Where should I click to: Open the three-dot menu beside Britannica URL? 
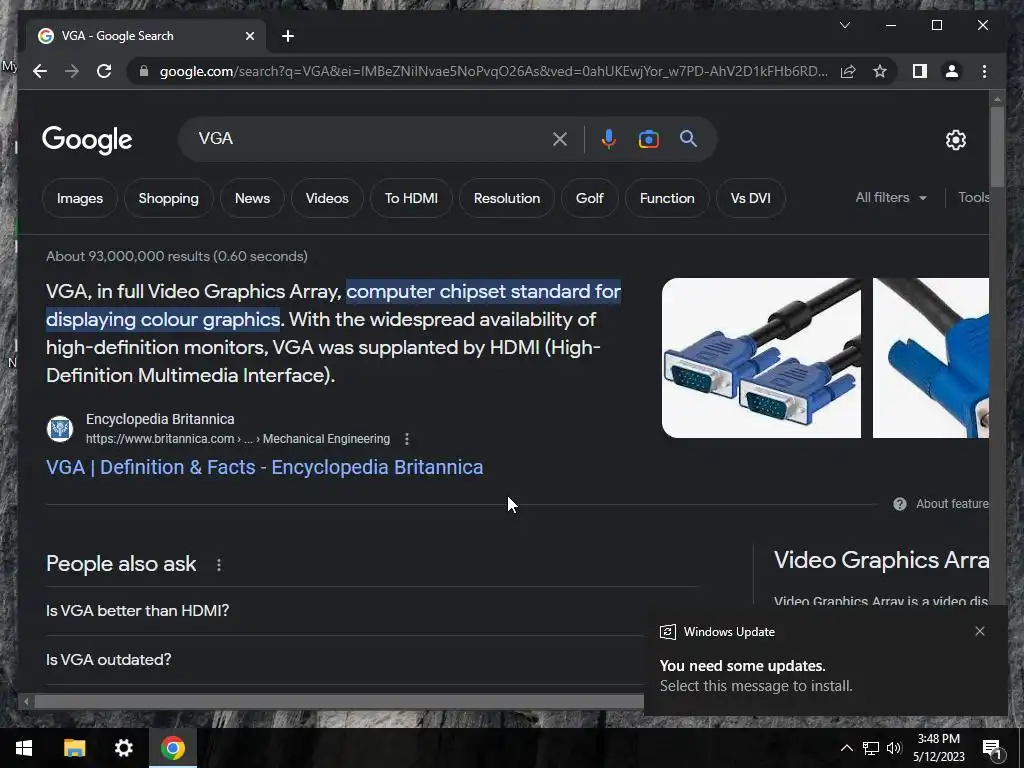click(x=407, y=439)
